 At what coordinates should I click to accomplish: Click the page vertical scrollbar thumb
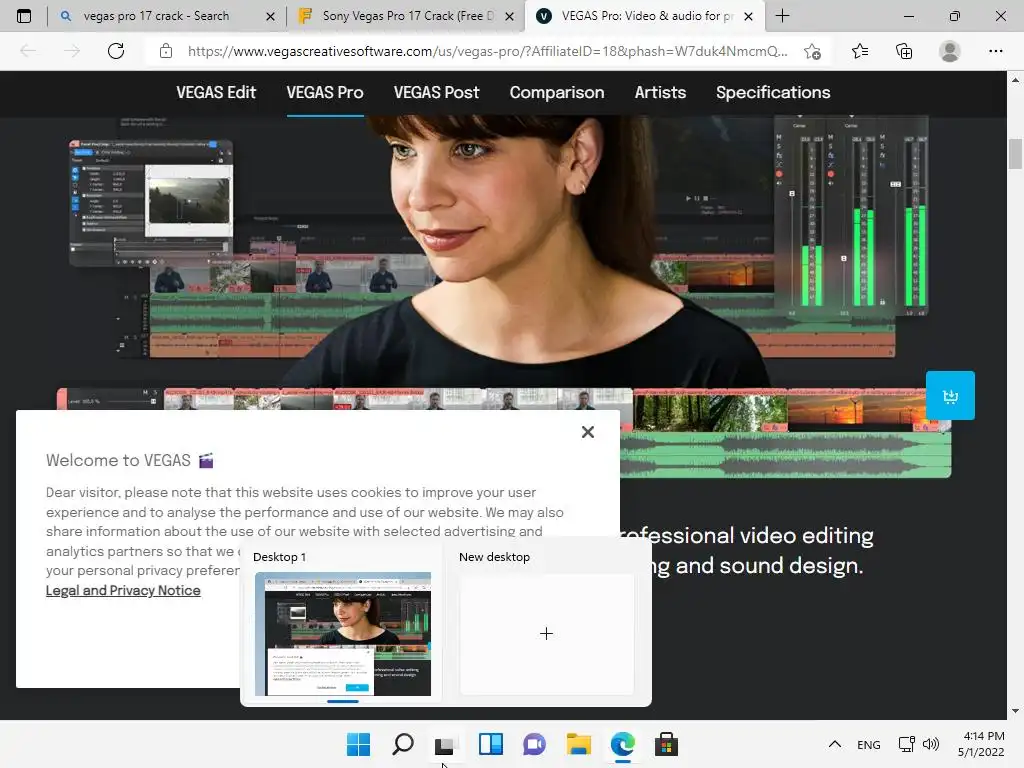[x=1015, y=154]
